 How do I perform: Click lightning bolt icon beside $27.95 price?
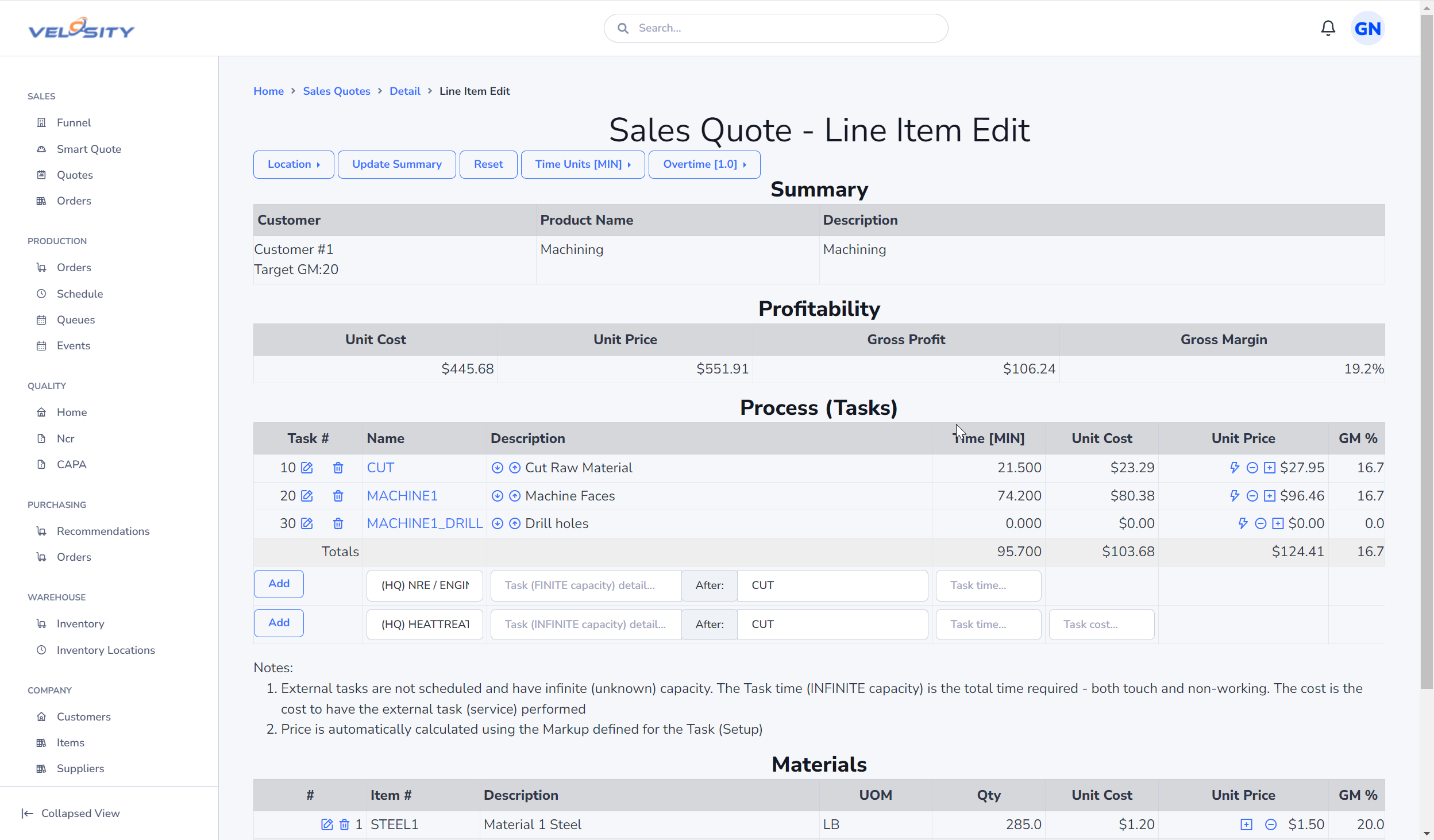pyautogui.click(x=1235, y=468)
